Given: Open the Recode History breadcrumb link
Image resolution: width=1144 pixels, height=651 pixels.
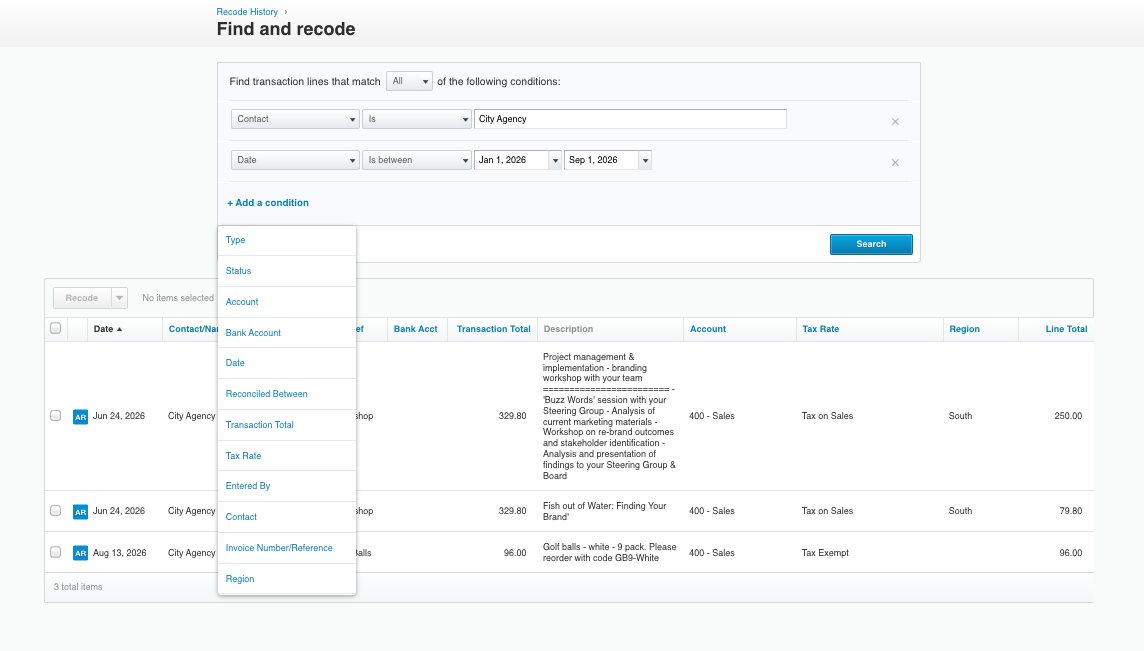Looking at the screenshot, I should click(x=247, y=12).
